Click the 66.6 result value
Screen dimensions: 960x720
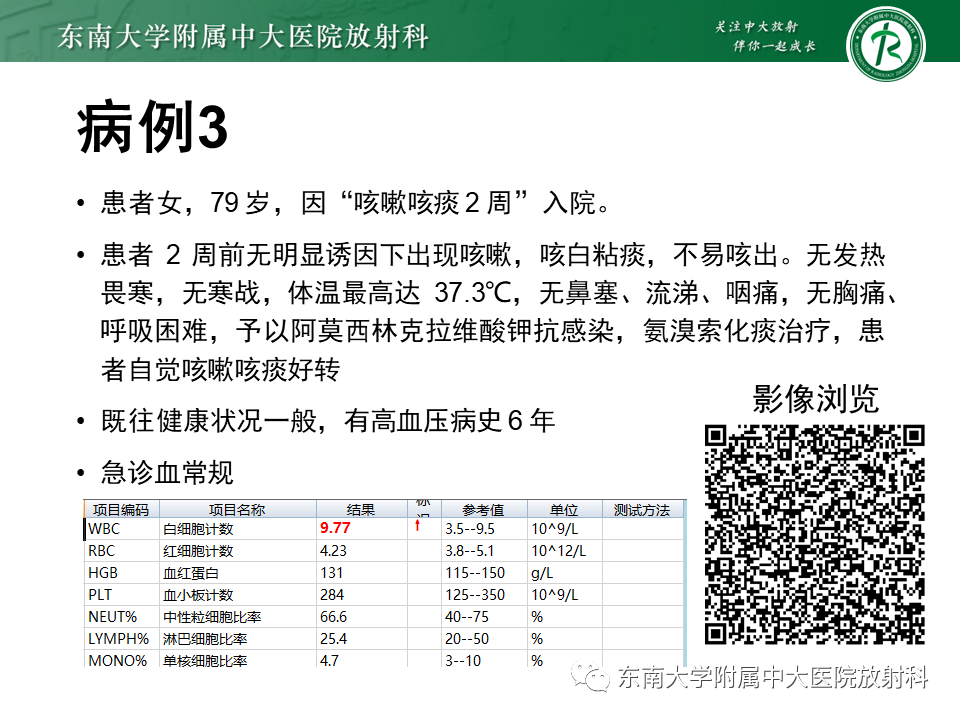click(333, 617)
